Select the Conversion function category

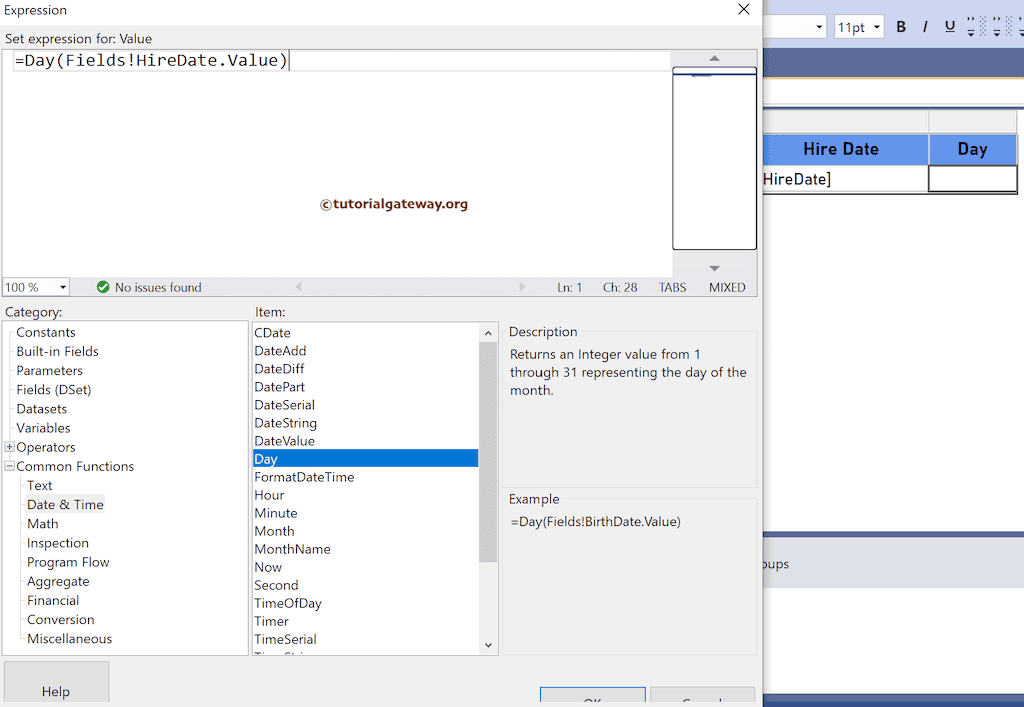pyautogui.click(x=61, y=620)
